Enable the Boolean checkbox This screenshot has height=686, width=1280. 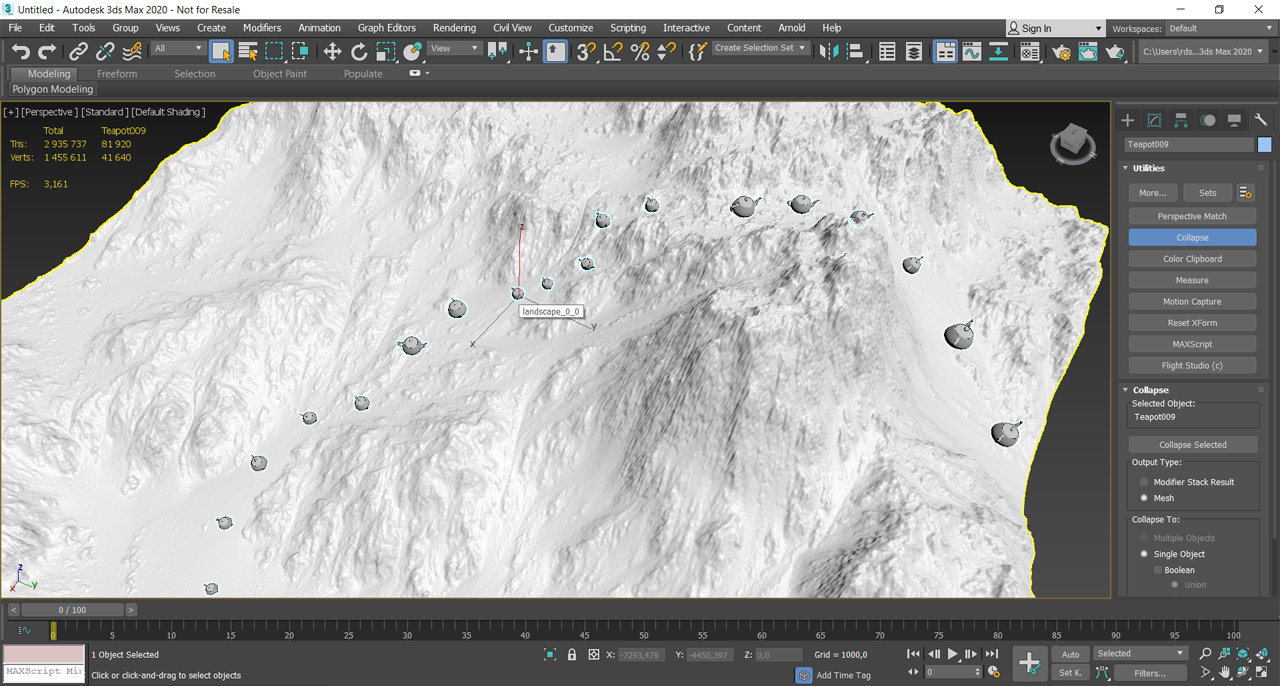(x=1158, y=570)
